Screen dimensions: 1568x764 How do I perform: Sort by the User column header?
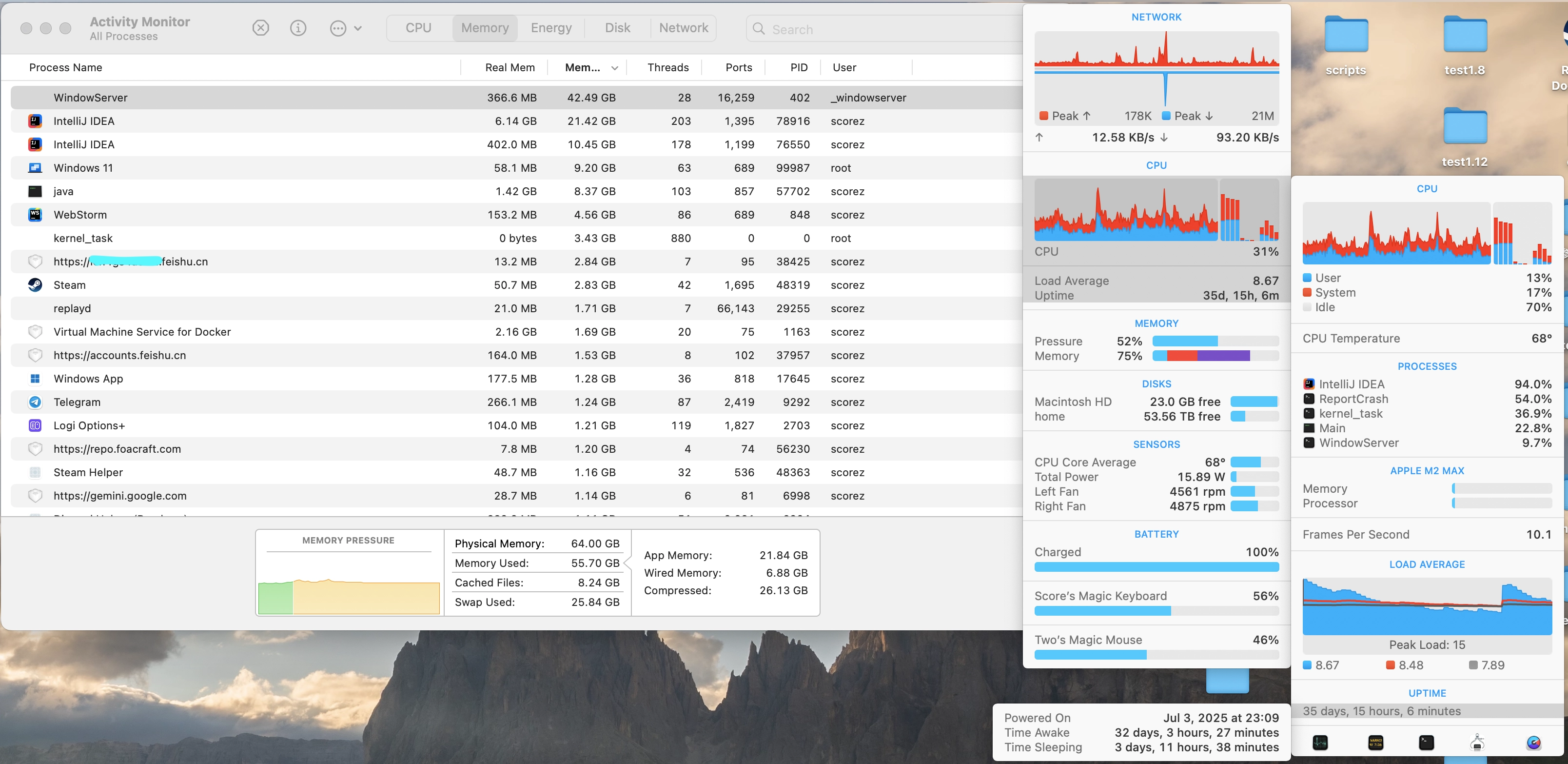coord(843,68)
